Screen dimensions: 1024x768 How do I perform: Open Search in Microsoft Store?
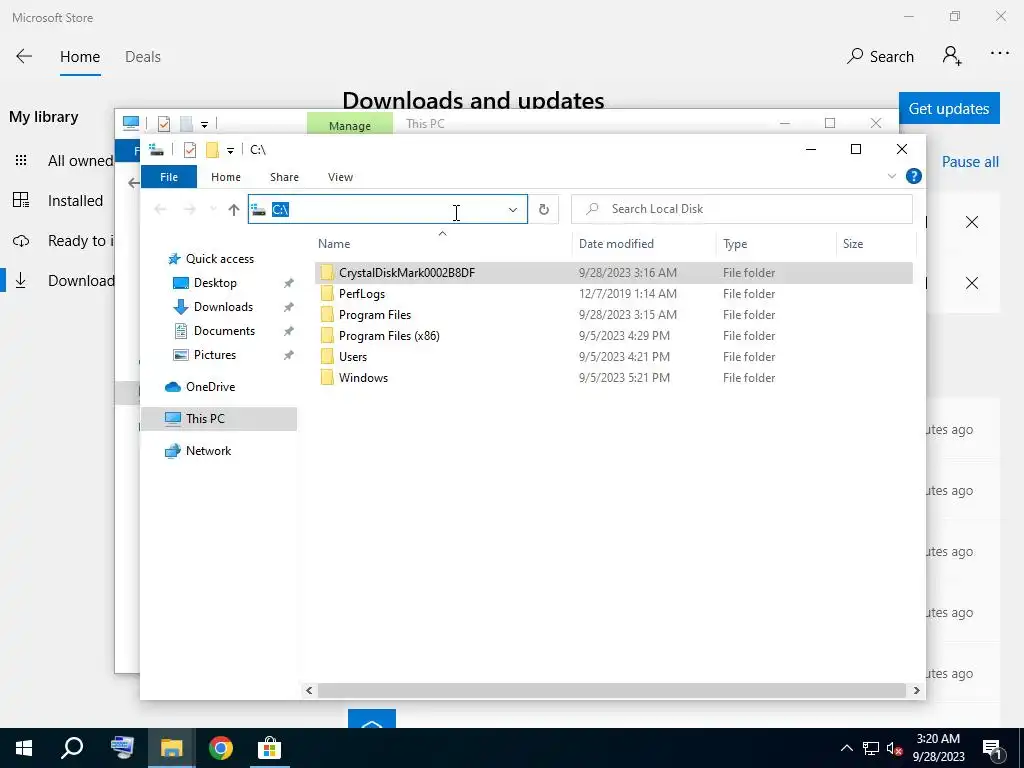coord(880,56)
